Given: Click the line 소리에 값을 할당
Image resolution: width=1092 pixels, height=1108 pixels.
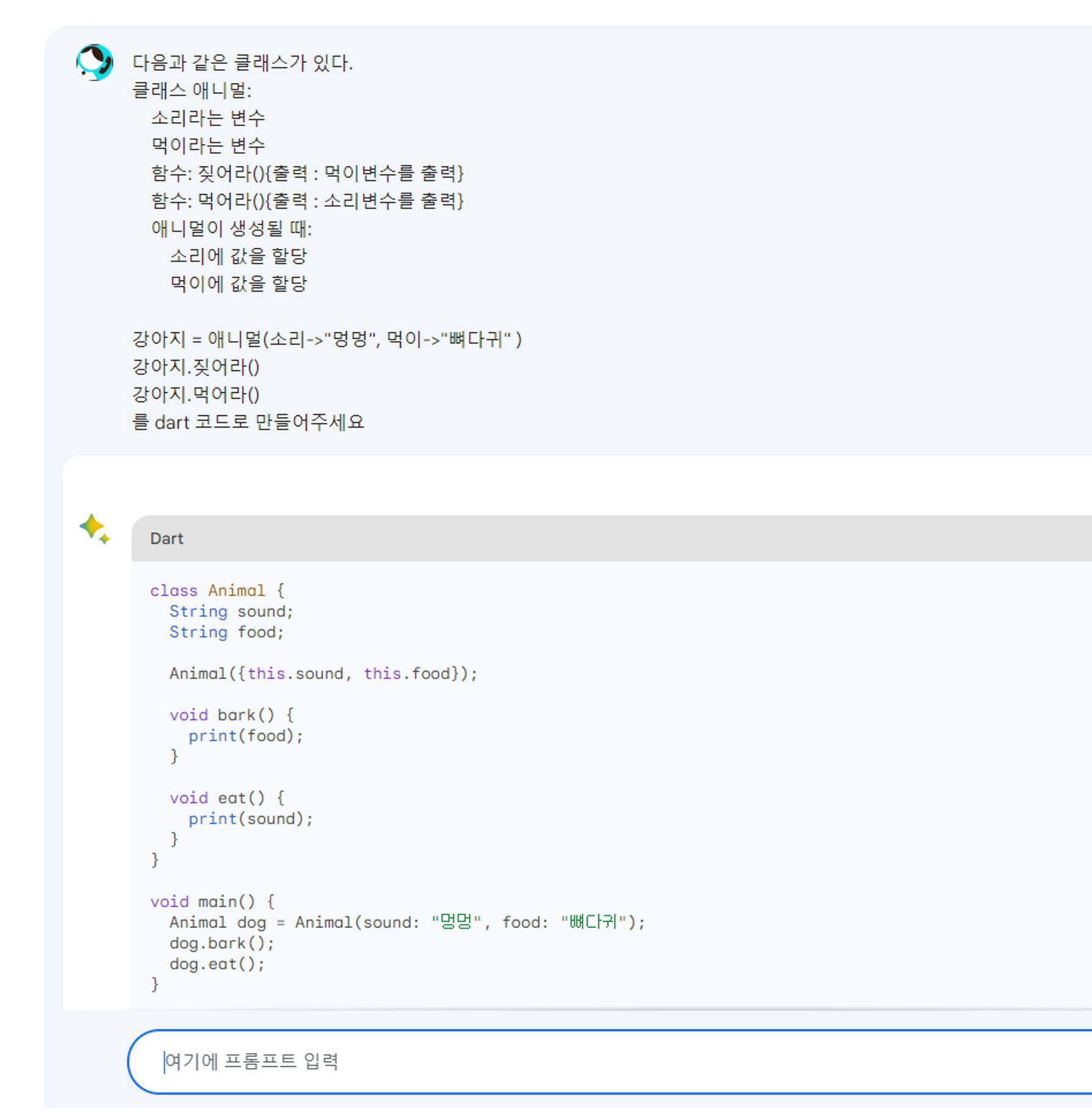Looking at the screenshot, I should point(238,256).
